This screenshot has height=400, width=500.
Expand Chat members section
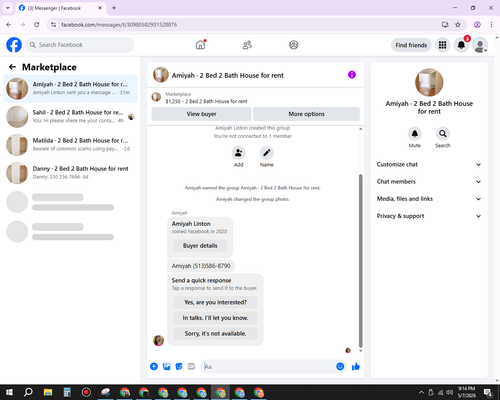(x=429, y=182)
